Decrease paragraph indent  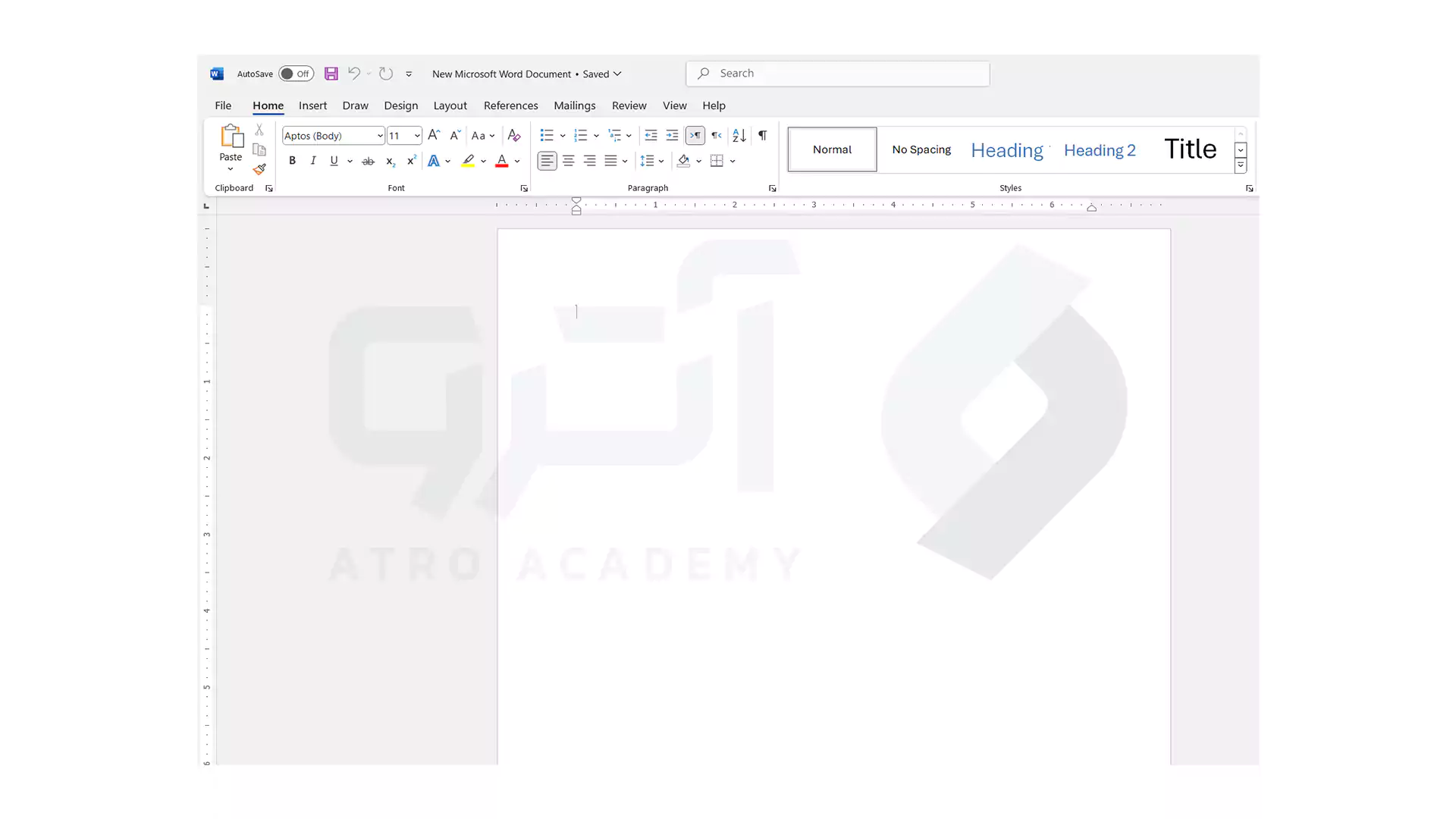(651, 135)
